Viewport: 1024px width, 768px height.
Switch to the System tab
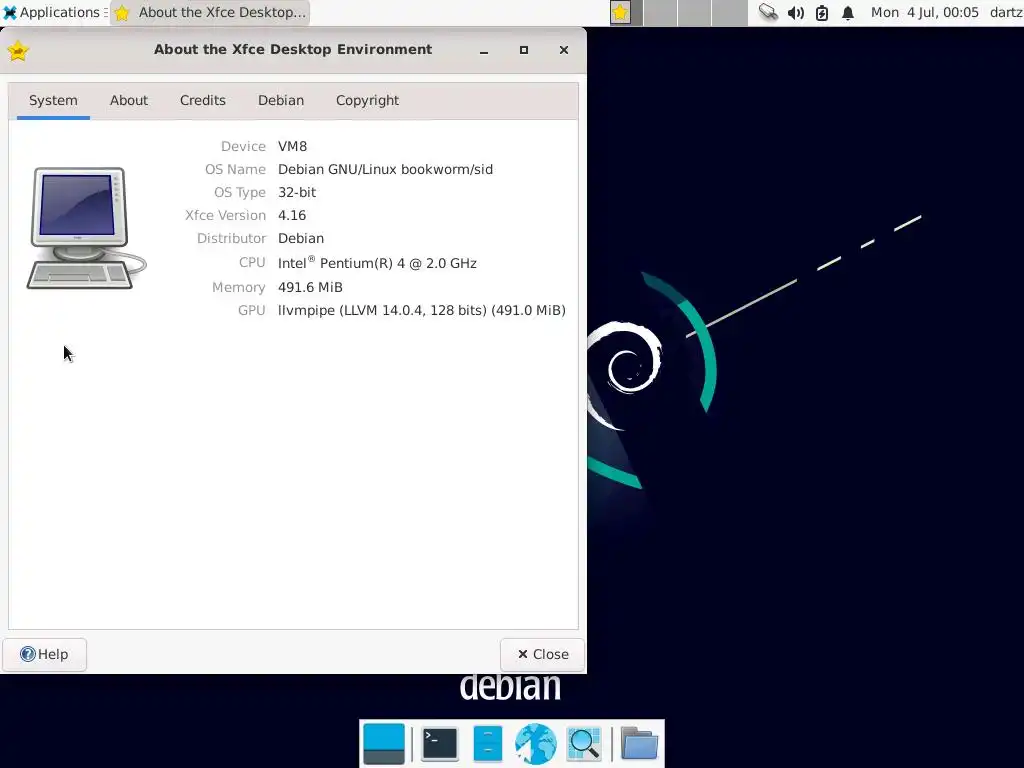pos(53,101)
